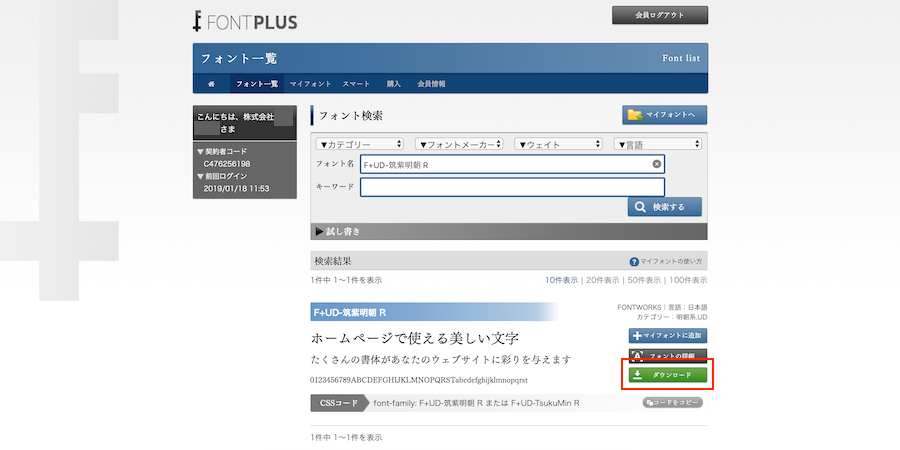This screenshot has height=450, width=900.
Task: Click the CSSコード label
Action: 339,403
